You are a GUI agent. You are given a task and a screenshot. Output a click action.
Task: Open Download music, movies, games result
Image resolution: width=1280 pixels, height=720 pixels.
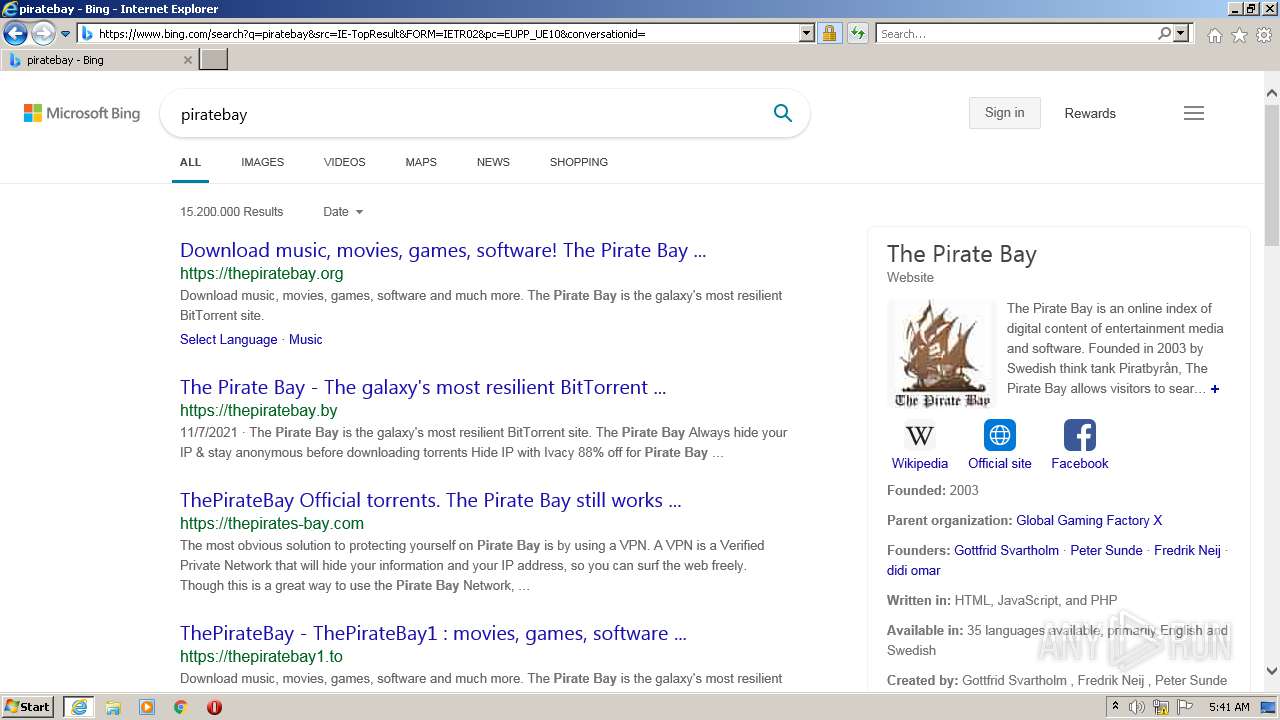443,251
